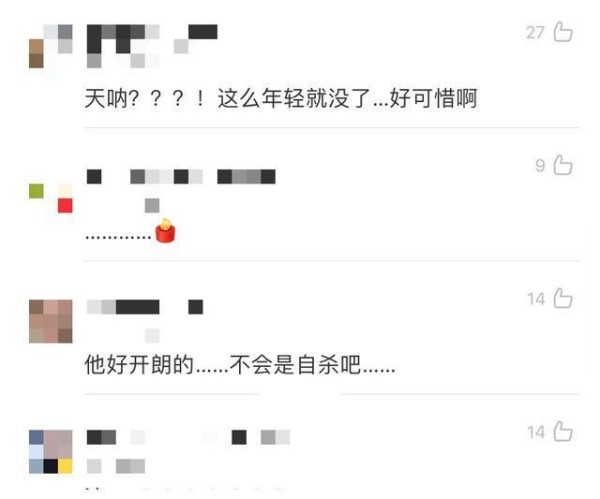The height and width of the screenshot is (499, 600).
Task: Open the blue and yellow pixelated avatar
Action: [x=51, y=452]
